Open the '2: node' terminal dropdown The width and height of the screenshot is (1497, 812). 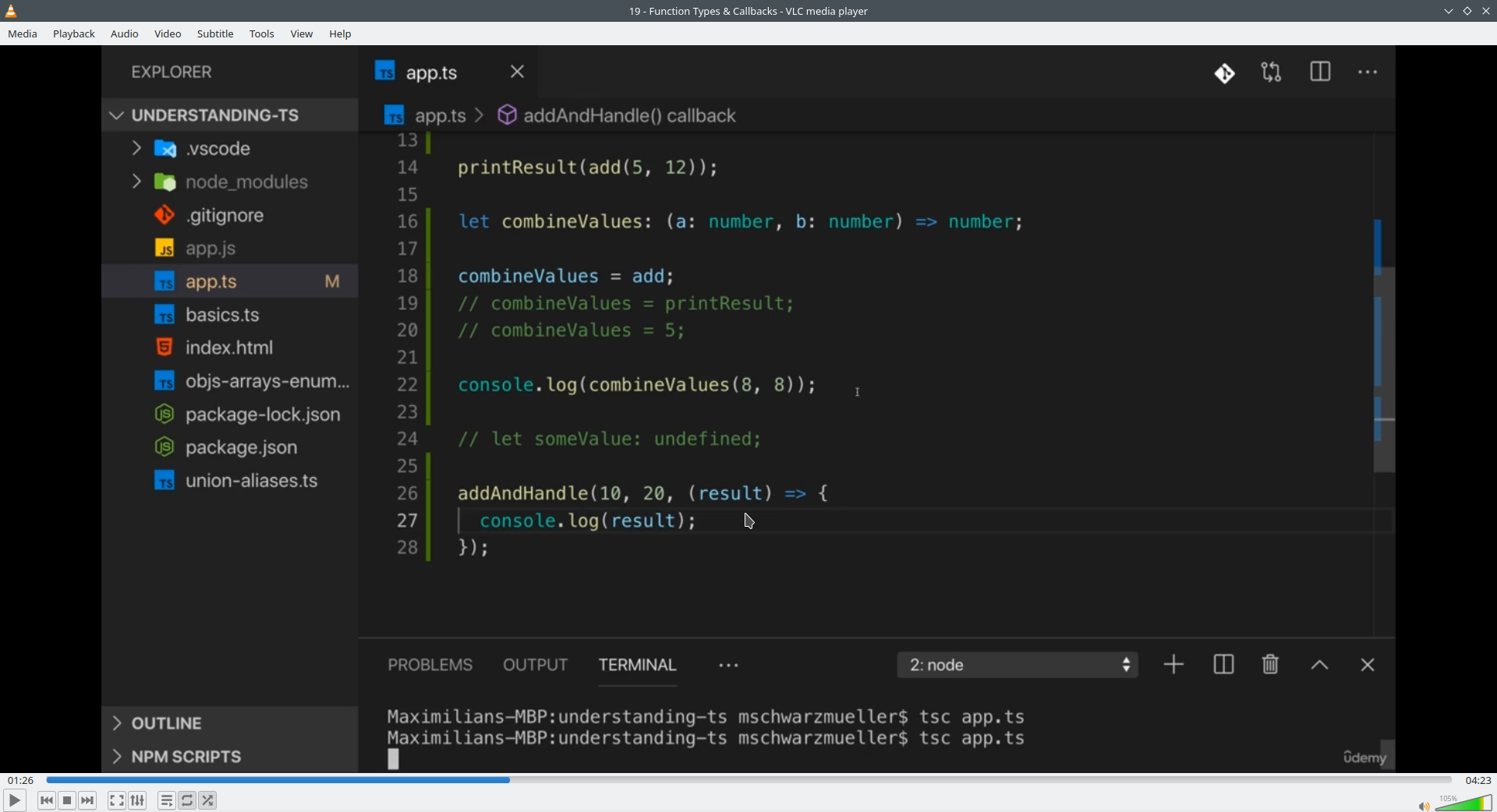pos(1017,665)
